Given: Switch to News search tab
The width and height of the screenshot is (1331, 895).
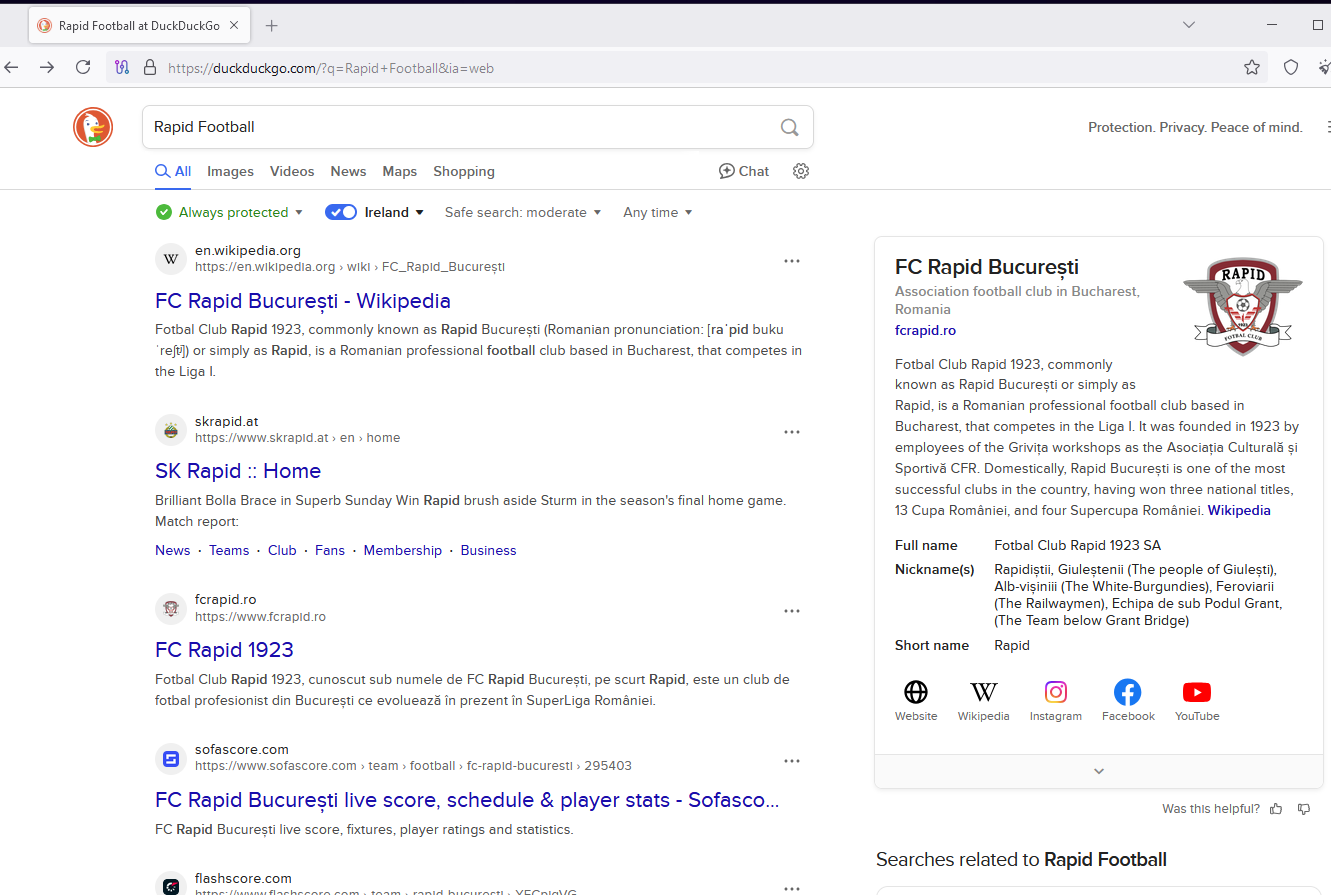Looking at the screenshot, I should (x=348, y=171).
